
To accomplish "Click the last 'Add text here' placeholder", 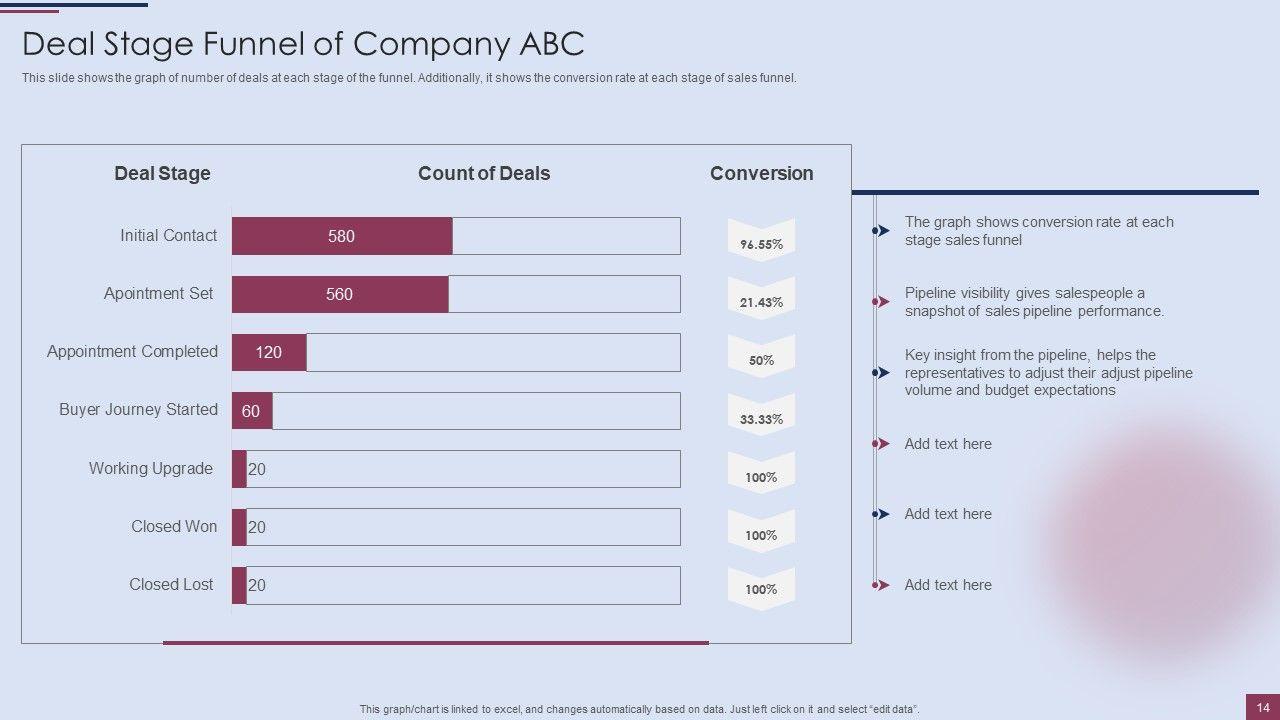I will coord(948,585).
